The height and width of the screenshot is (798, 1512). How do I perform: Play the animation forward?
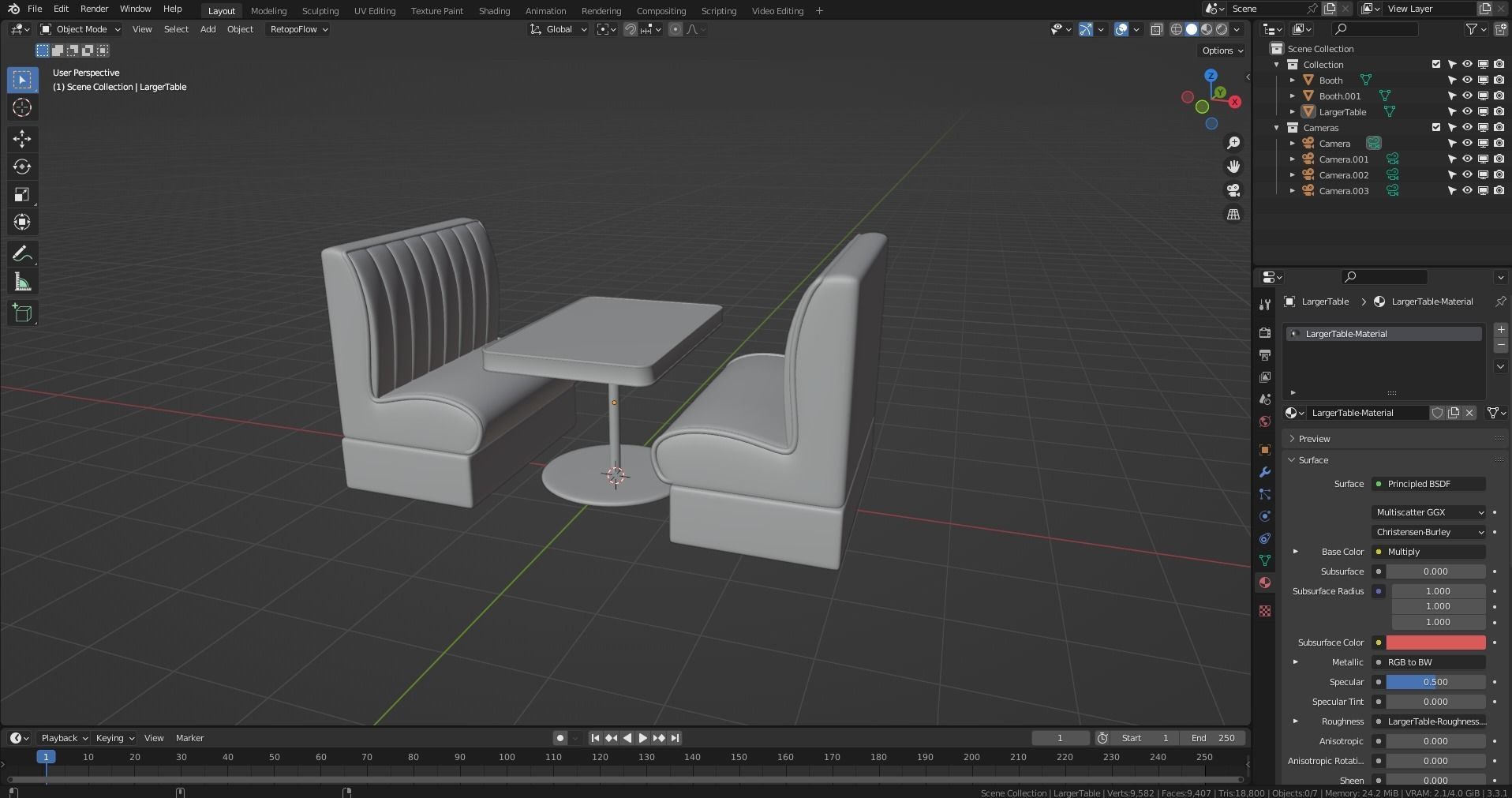click(642, 738)
